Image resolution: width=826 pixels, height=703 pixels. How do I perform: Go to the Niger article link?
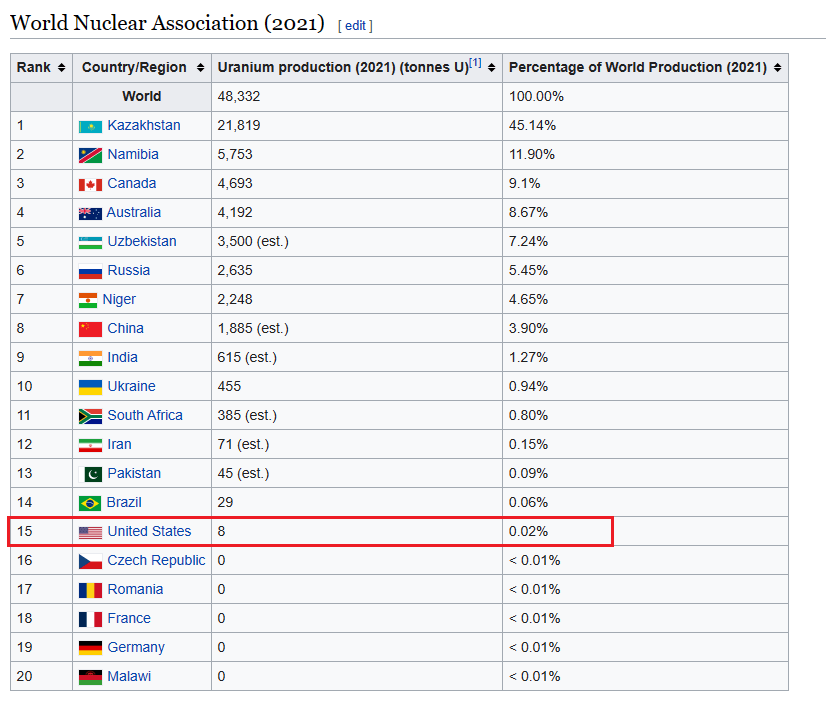pos(119,299)
